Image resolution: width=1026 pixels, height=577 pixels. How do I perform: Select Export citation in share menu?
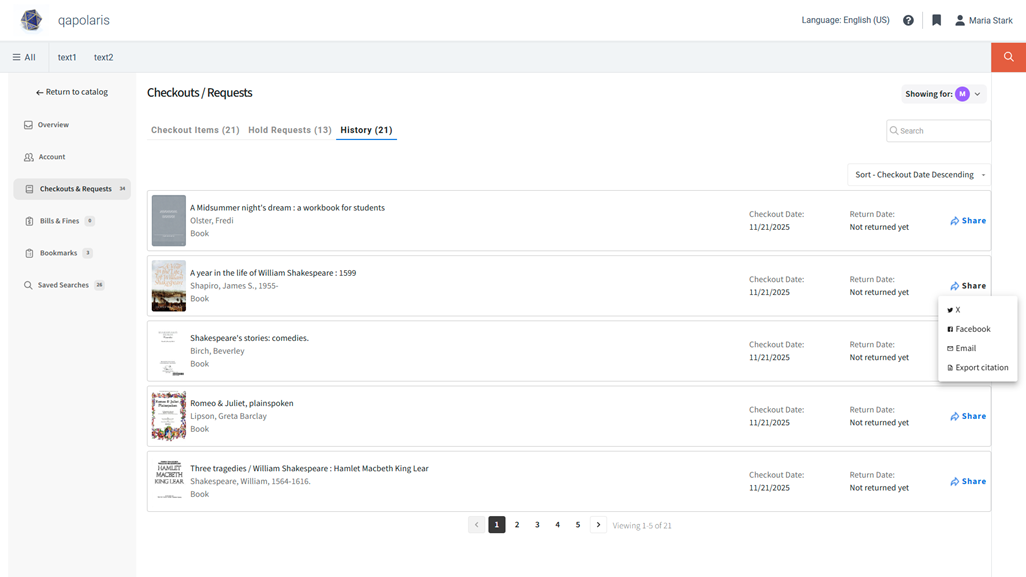point(978,368)
